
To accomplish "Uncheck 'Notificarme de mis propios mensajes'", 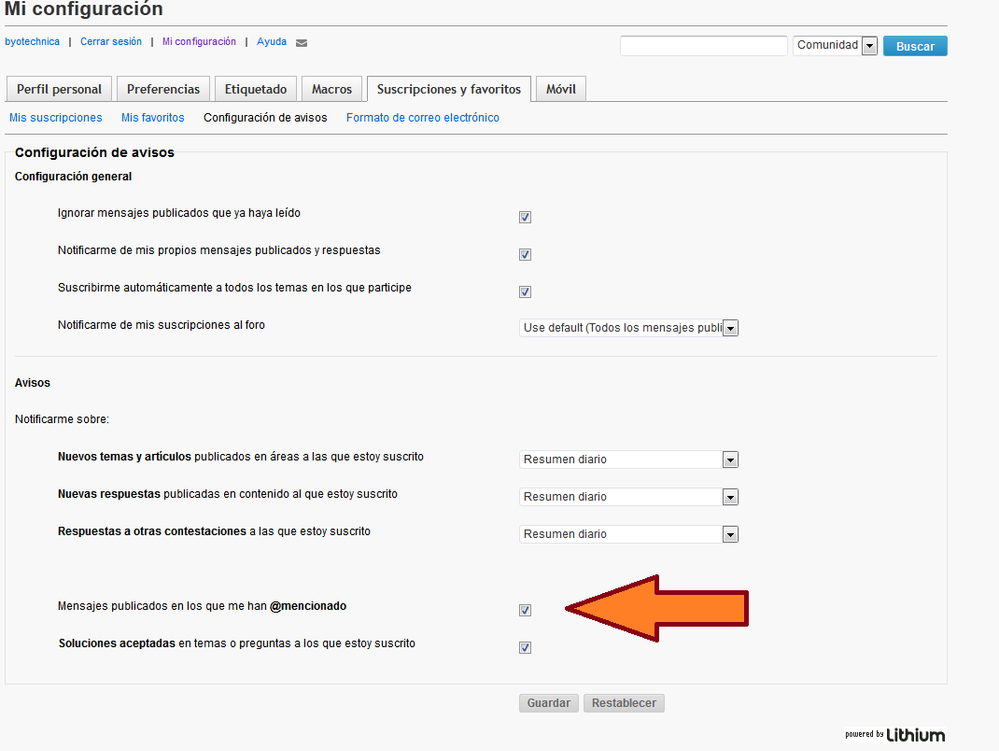I will coord(525,255).
